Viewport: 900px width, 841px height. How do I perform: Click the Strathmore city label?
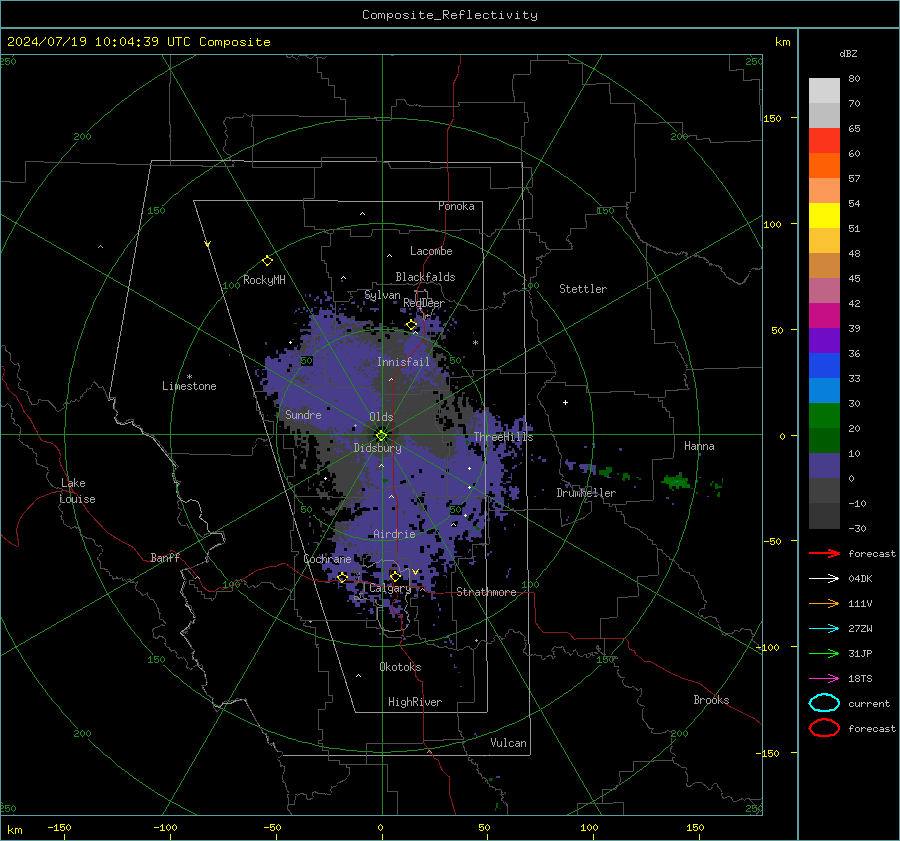coord(486,592)
